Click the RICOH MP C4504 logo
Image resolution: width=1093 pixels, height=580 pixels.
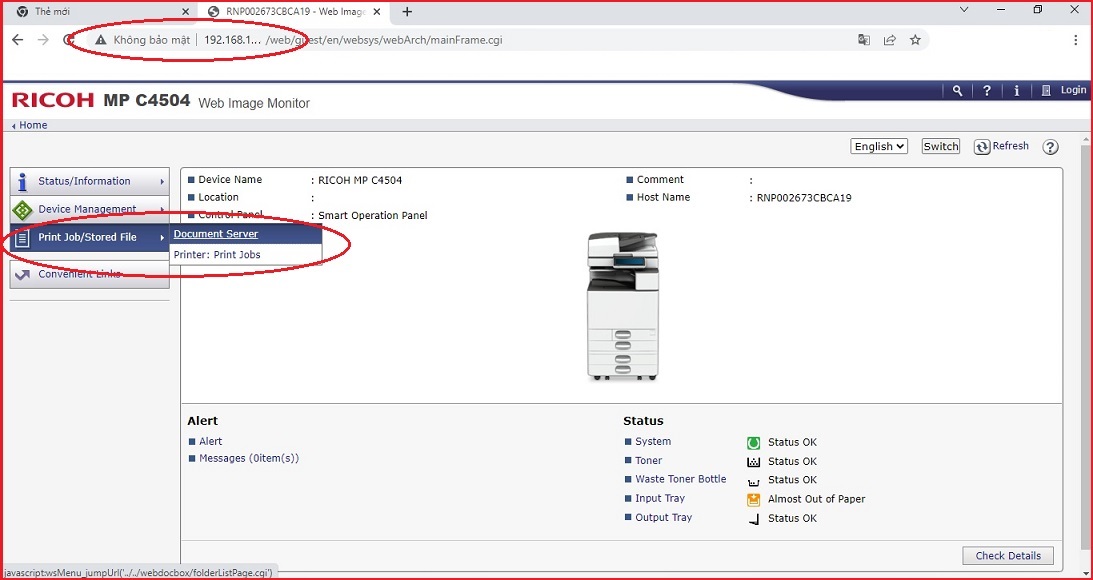click(101, 100)
